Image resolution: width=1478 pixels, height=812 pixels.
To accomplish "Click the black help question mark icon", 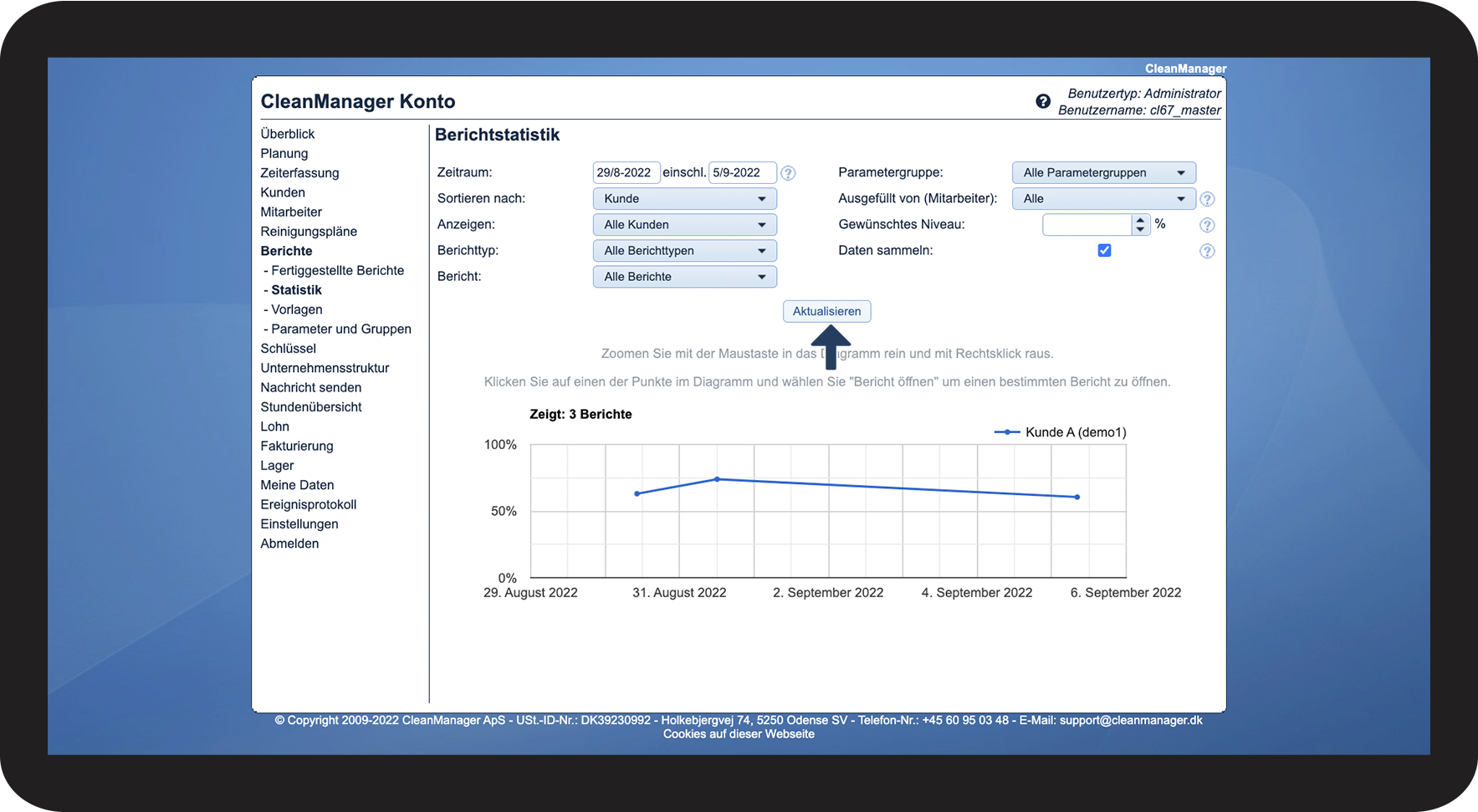I will [x=1042, y=101].
